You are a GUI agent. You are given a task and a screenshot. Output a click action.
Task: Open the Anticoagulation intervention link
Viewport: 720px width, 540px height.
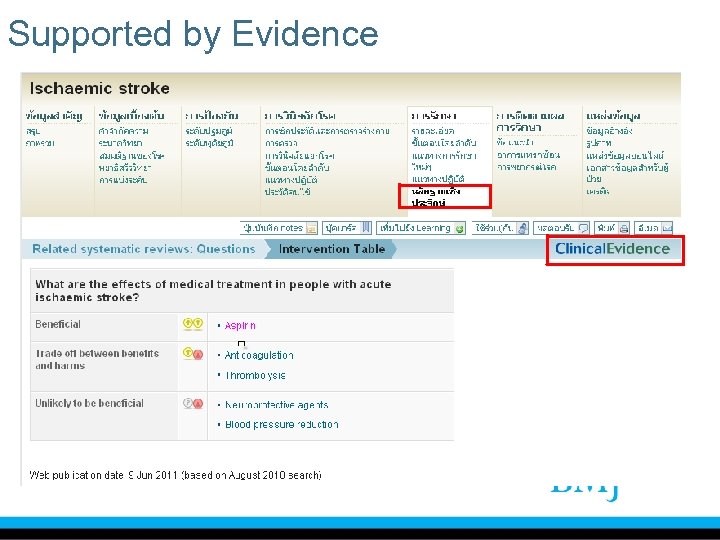click(259, 355)
